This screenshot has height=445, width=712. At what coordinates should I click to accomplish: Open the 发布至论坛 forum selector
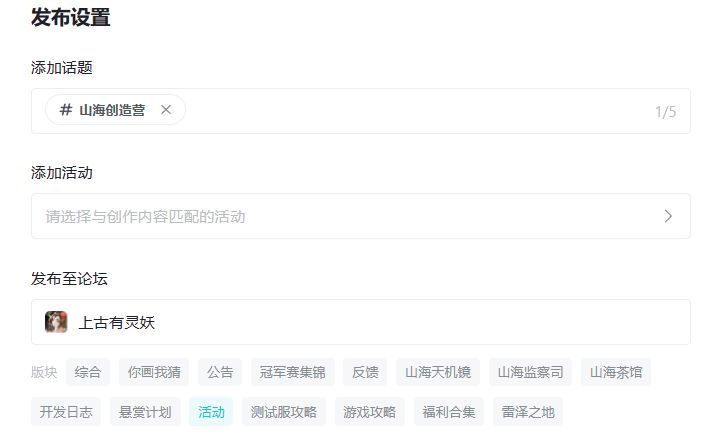pos(360,322)
